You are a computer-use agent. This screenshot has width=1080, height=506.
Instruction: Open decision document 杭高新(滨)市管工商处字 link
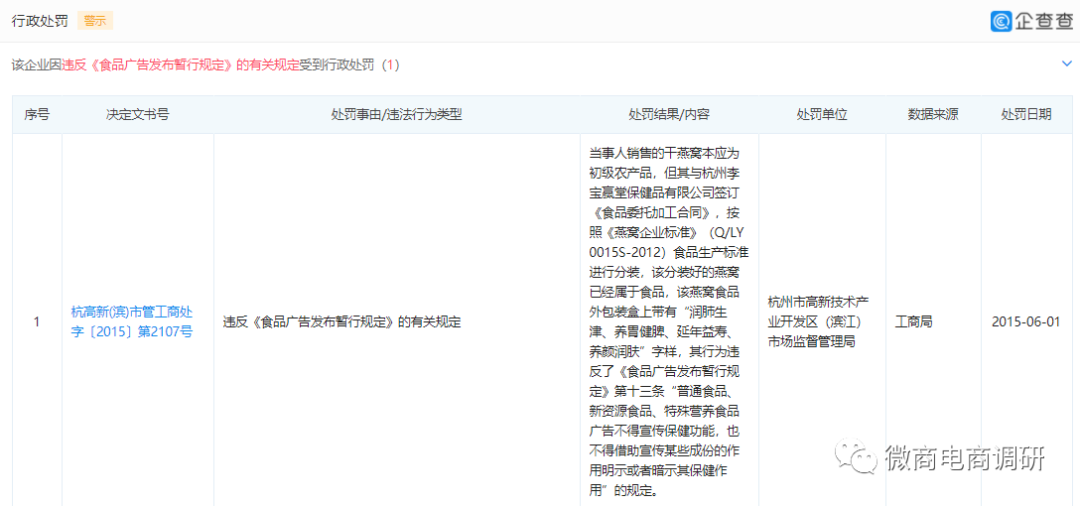point(132,321)
